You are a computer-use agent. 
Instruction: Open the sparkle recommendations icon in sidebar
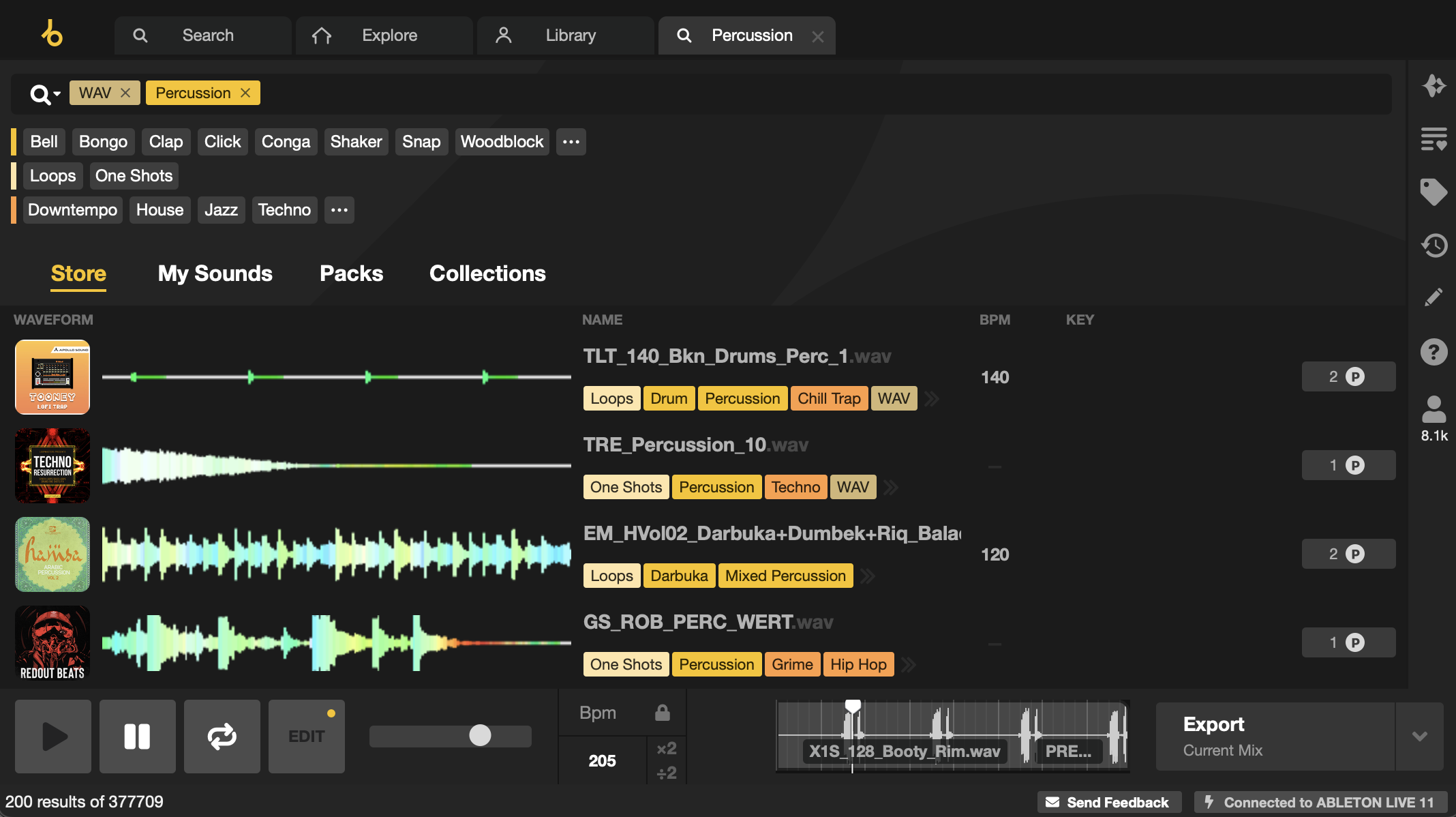(1434, 86)
